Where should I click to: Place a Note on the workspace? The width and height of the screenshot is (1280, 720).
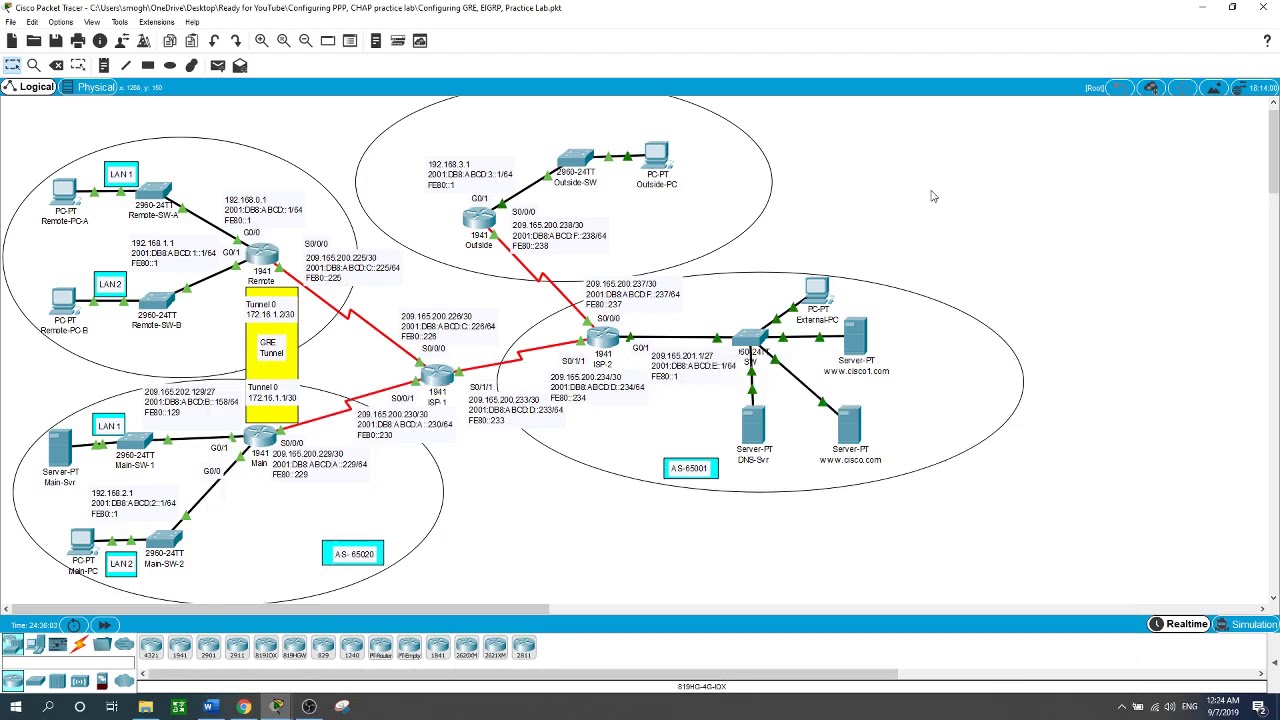[x=104, y=65]
